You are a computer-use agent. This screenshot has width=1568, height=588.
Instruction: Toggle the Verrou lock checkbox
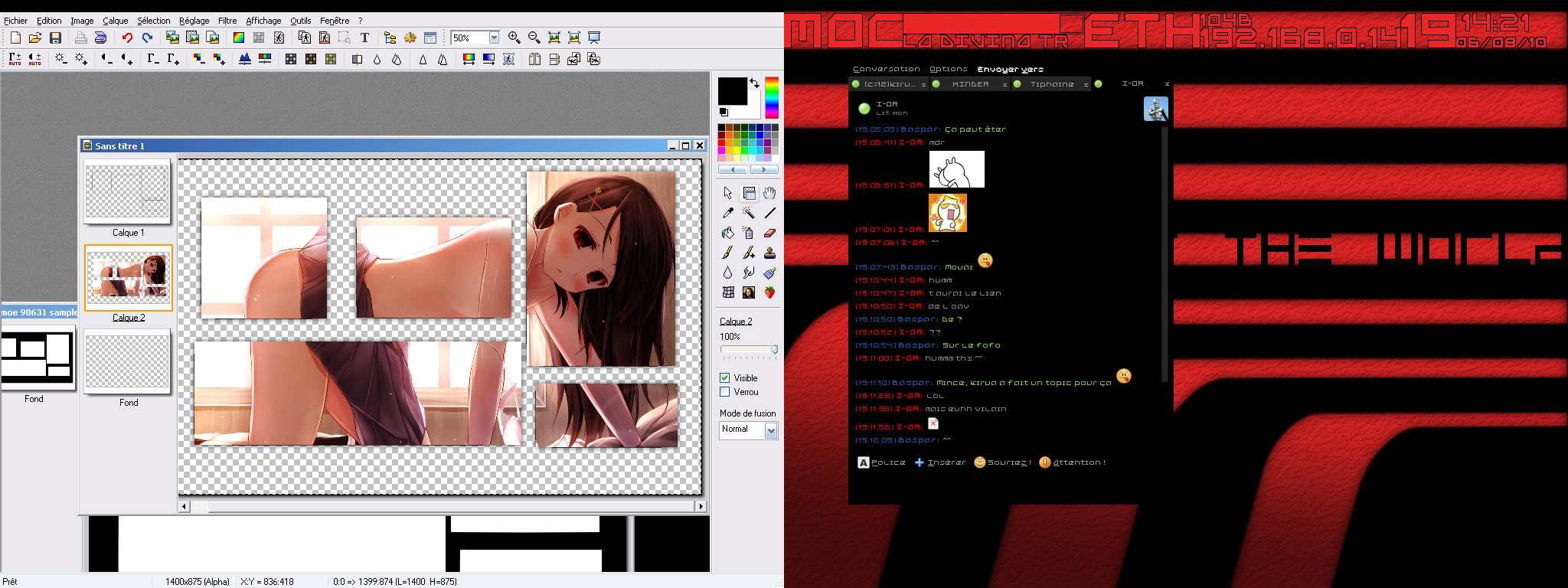[724, 391]
